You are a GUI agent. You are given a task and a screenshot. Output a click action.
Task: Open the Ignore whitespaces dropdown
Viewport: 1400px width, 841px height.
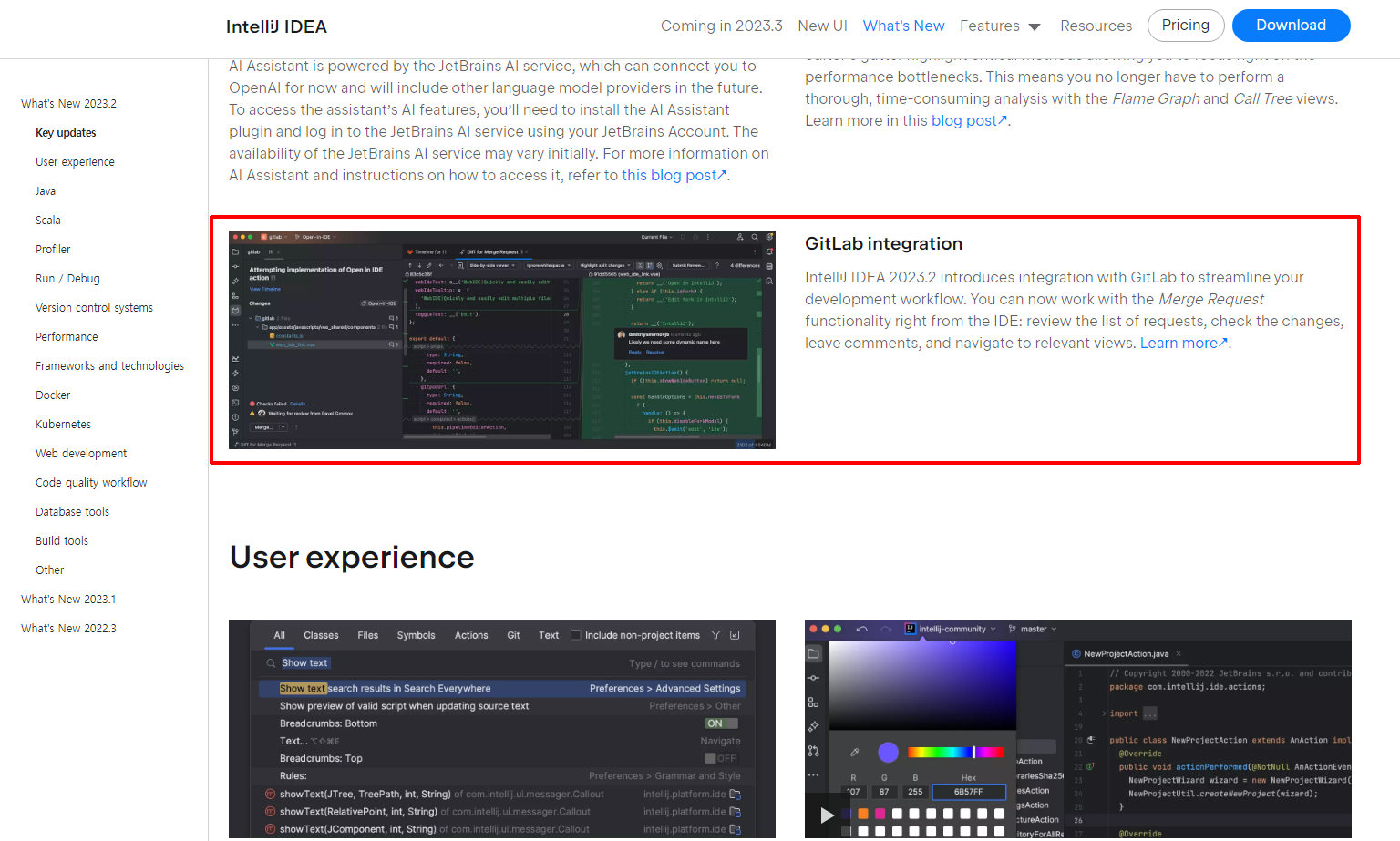[548, 265]
